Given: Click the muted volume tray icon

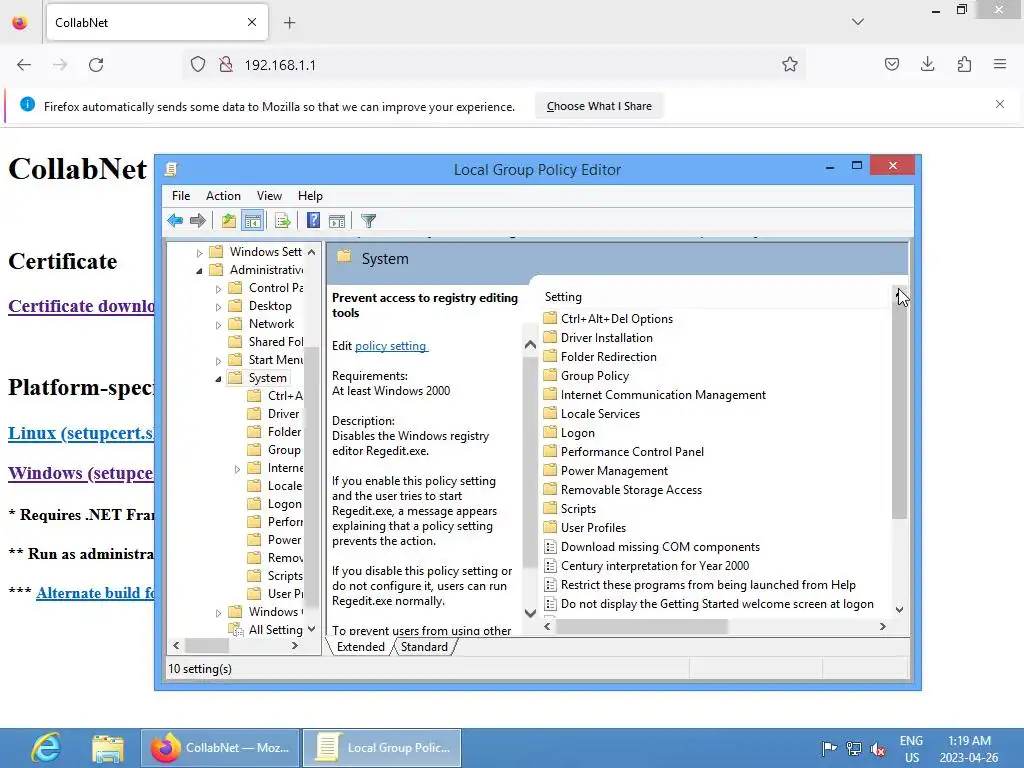Looking at the screenshot, I should coord(878,748).
